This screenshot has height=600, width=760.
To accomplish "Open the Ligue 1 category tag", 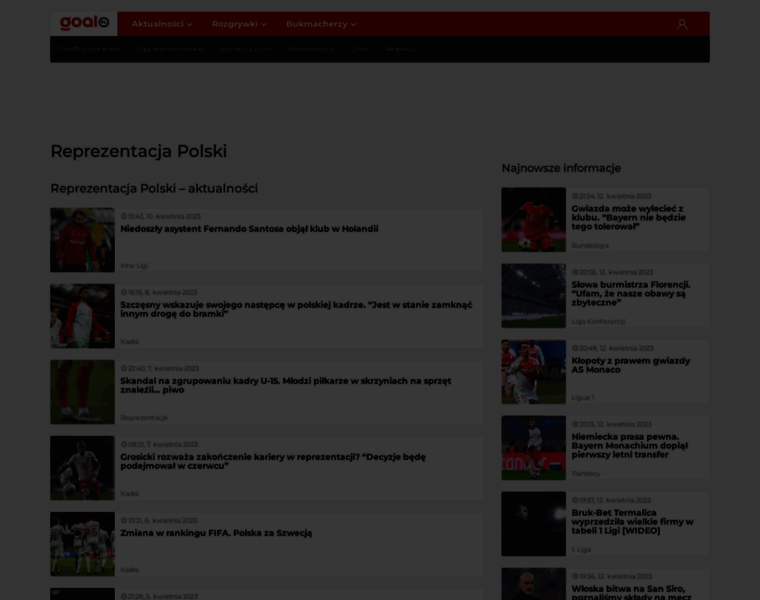I will (583, 398).
